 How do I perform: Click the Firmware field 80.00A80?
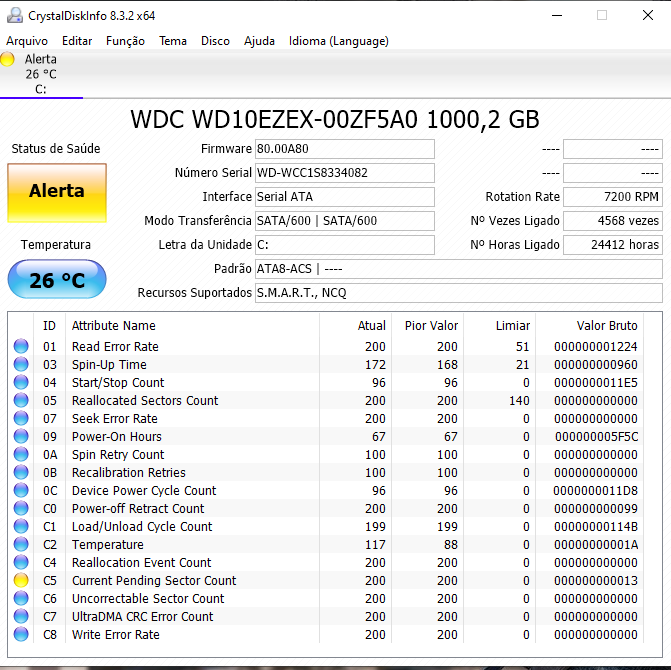(344, 149)
